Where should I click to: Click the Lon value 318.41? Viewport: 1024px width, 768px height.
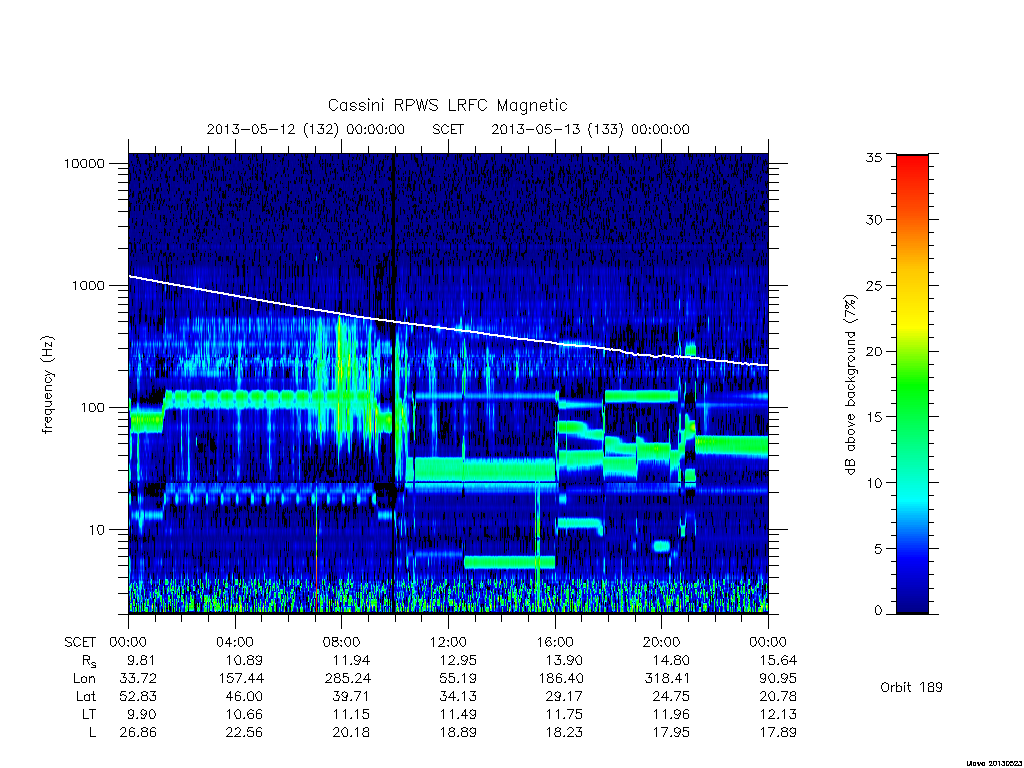pos(667,679)
